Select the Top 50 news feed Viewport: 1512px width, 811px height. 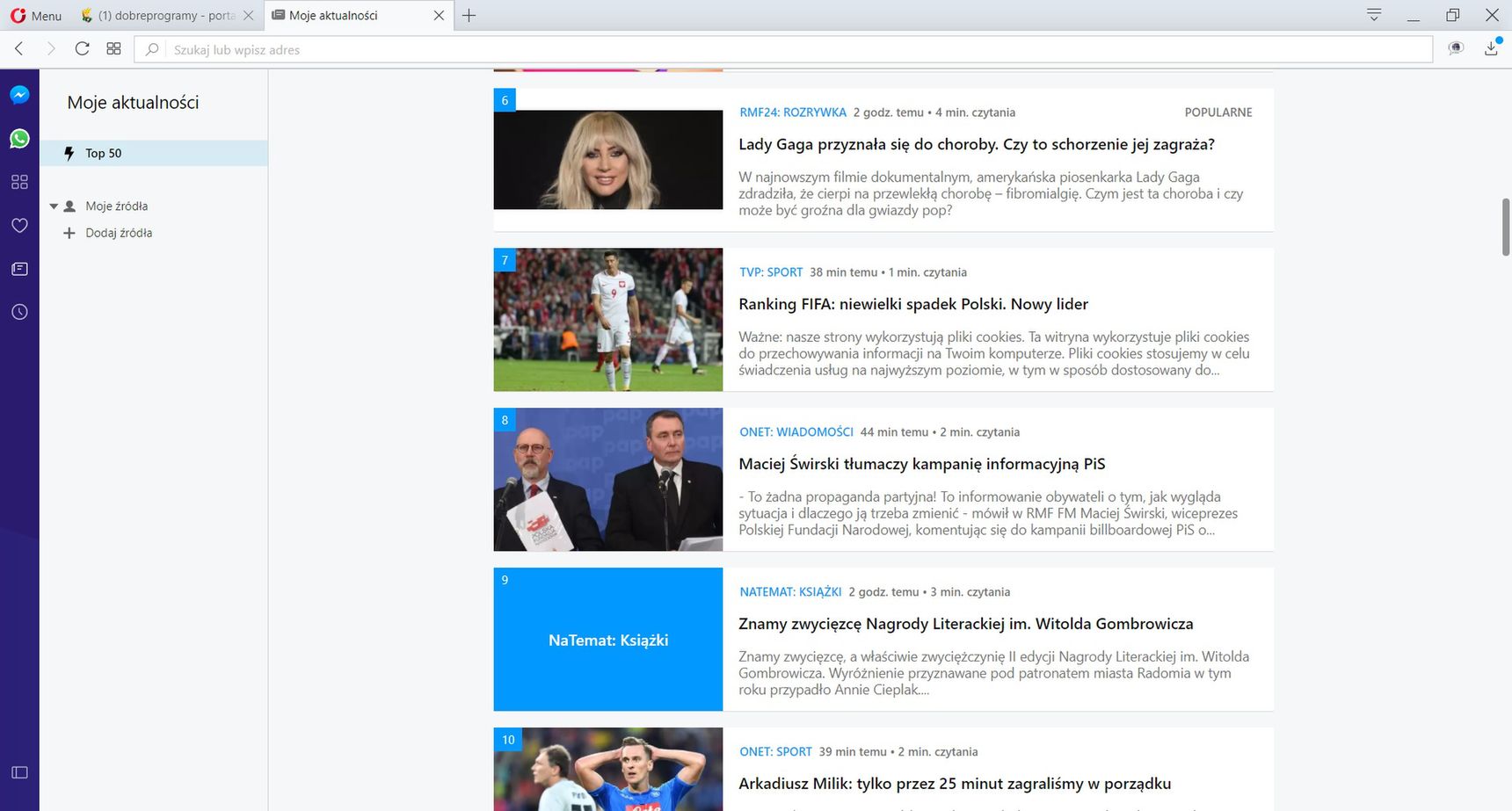pos(154,153)
